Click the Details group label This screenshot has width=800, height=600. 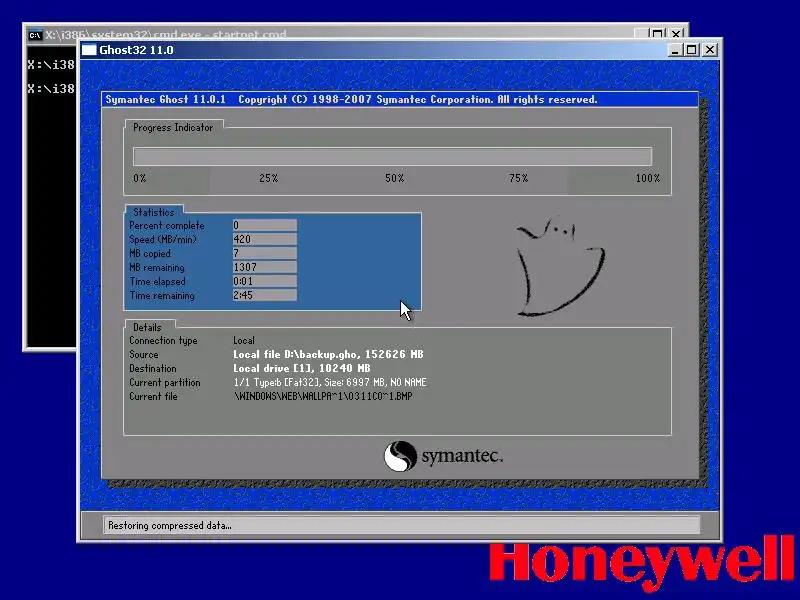tap(147, 327)
